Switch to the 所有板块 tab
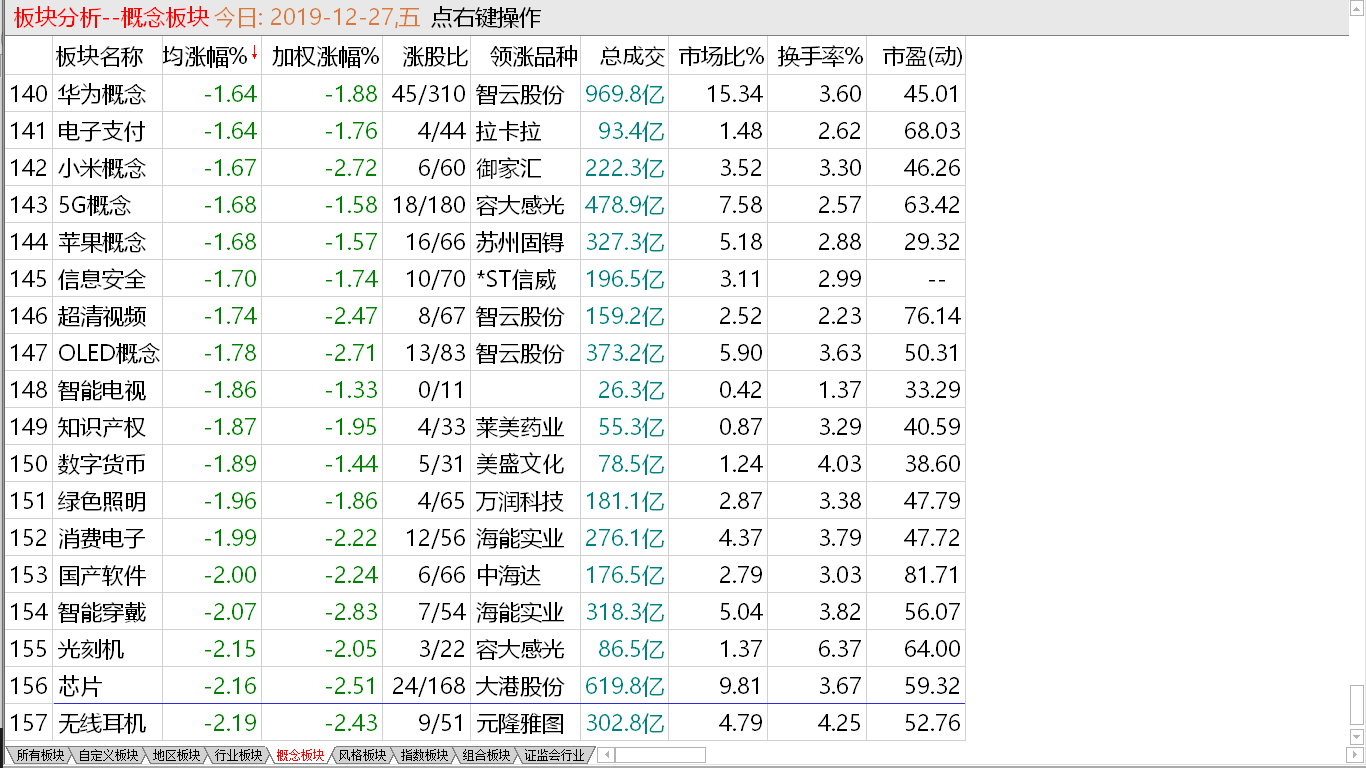Viewport: 1366px width, 768px height. (40, 755)
